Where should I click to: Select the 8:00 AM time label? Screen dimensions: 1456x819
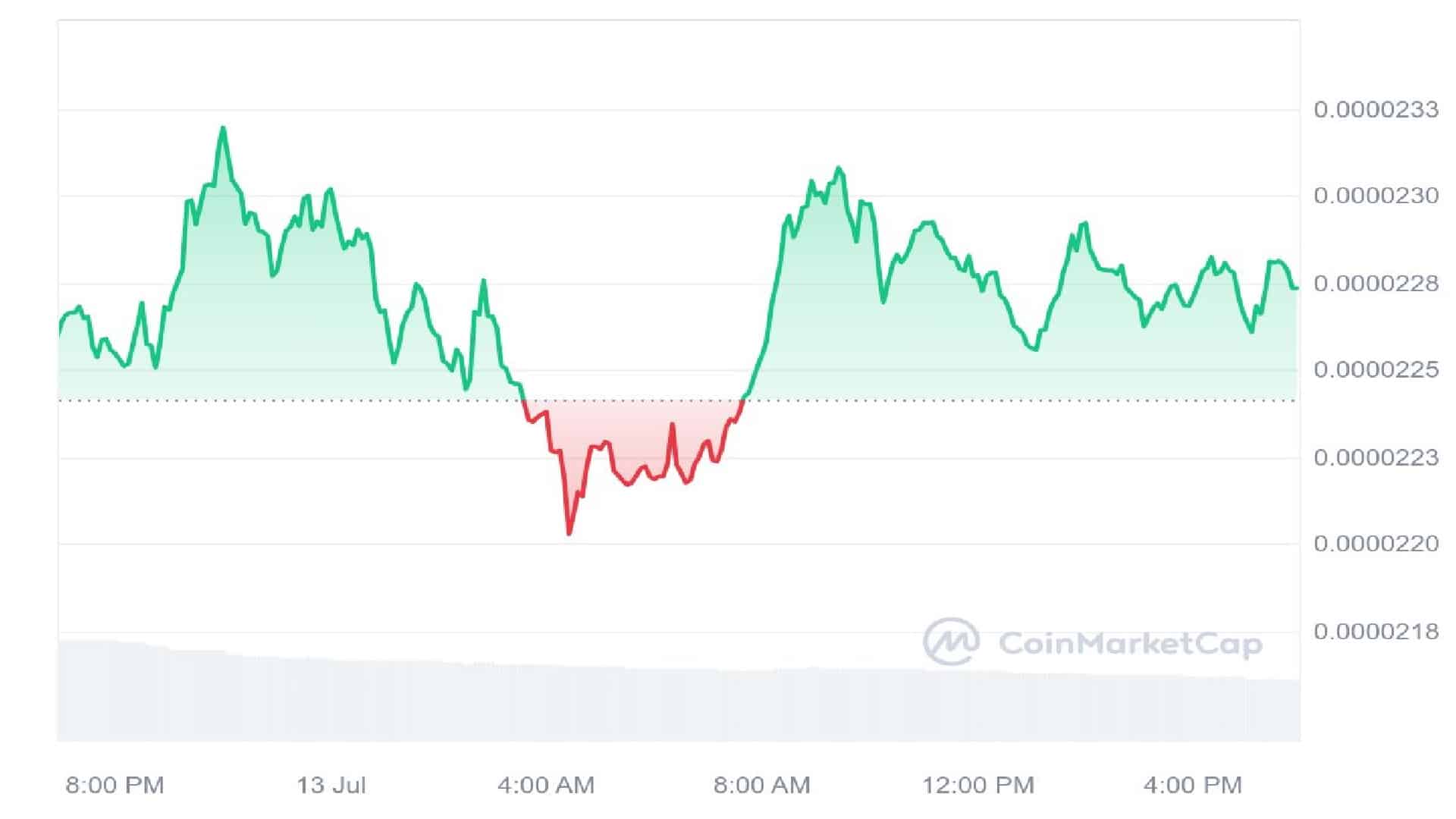tap(761, 785)
